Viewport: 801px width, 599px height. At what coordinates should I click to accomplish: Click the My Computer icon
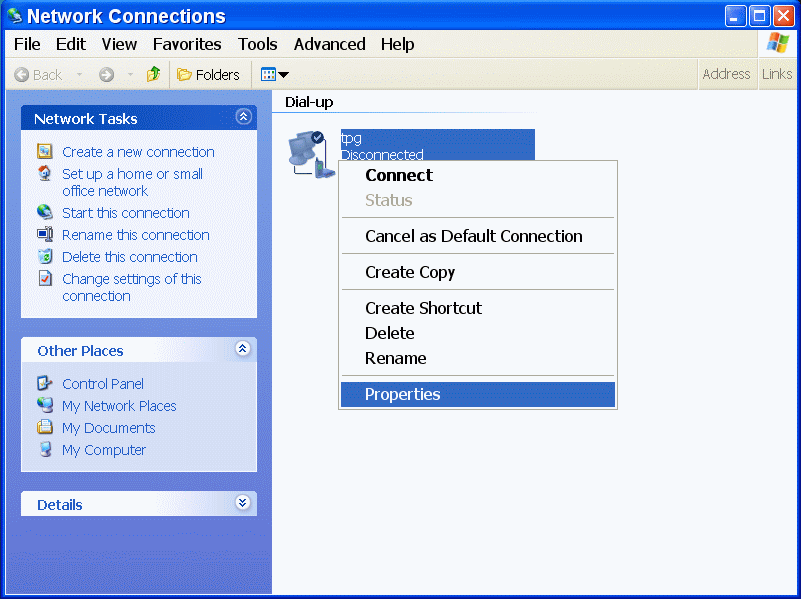tap(45, 449)
